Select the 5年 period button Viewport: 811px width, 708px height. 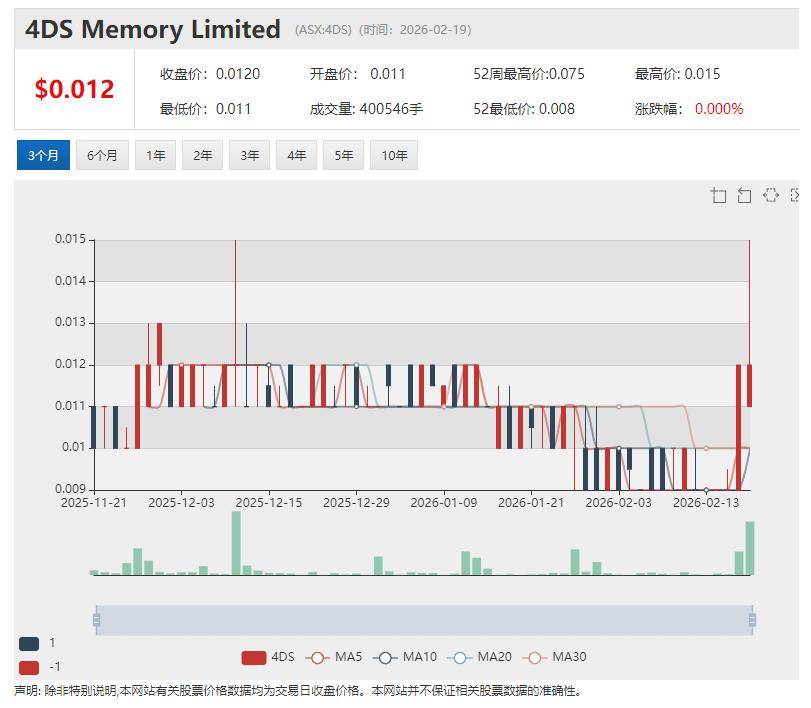[343, 155]
